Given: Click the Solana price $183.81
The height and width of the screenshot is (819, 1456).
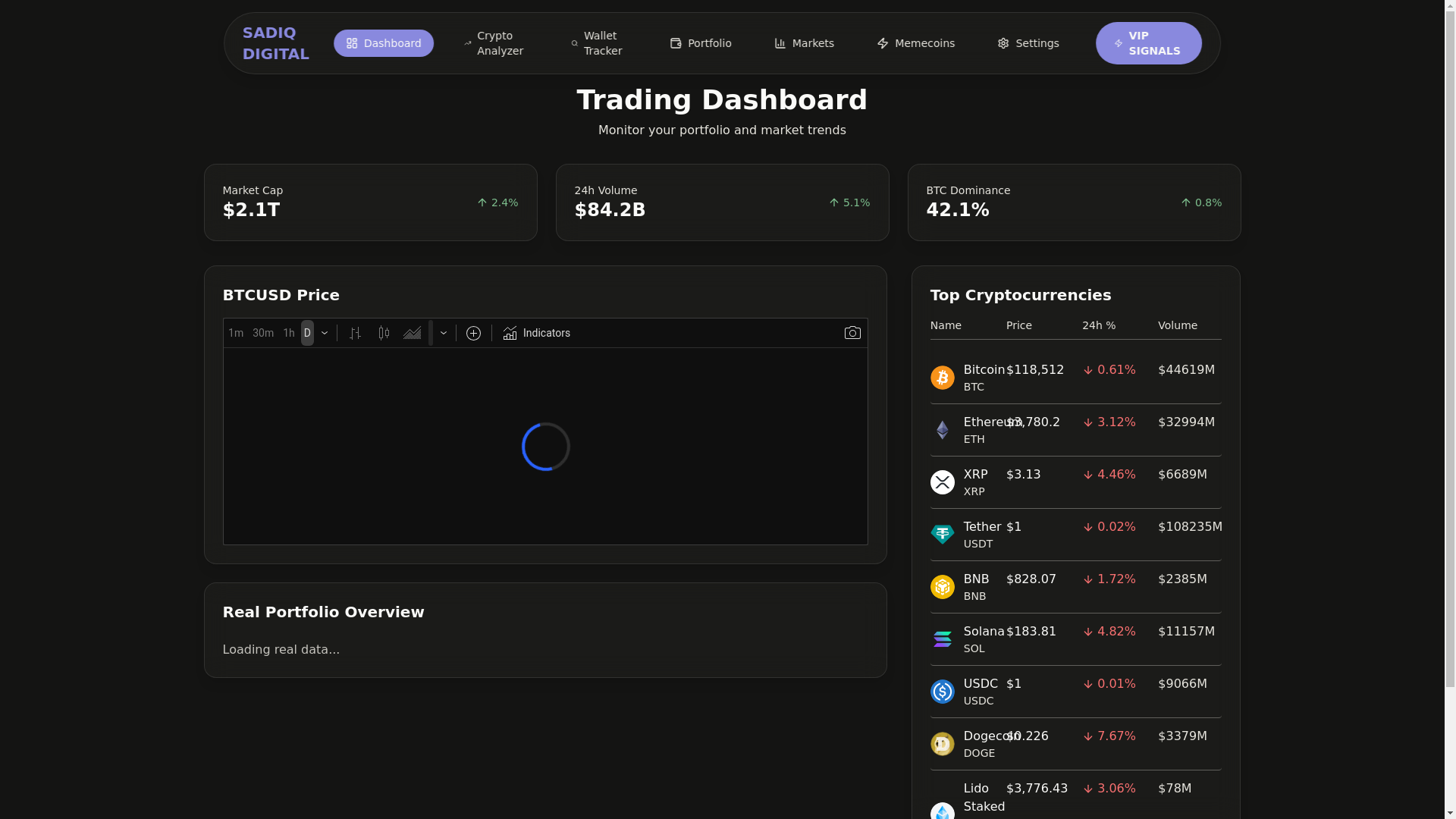Looking at the screenshot, I should coord(1031,632).
